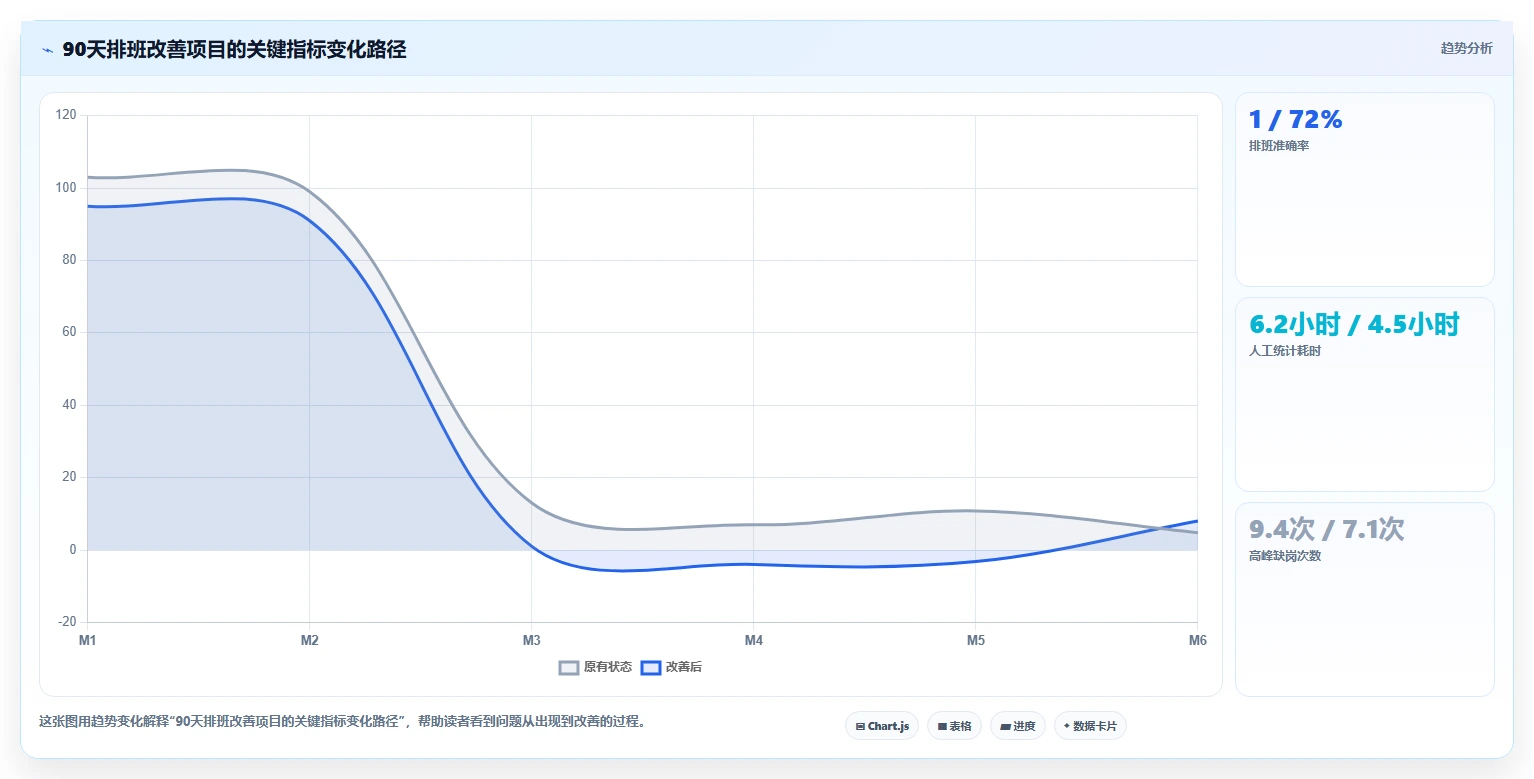Click the M6 axis label

coord(1197,640)
